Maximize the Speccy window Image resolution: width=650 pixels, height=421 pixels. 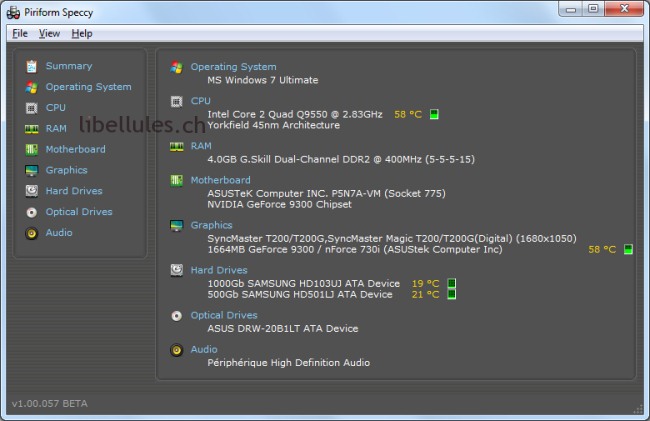coord(593,9)
